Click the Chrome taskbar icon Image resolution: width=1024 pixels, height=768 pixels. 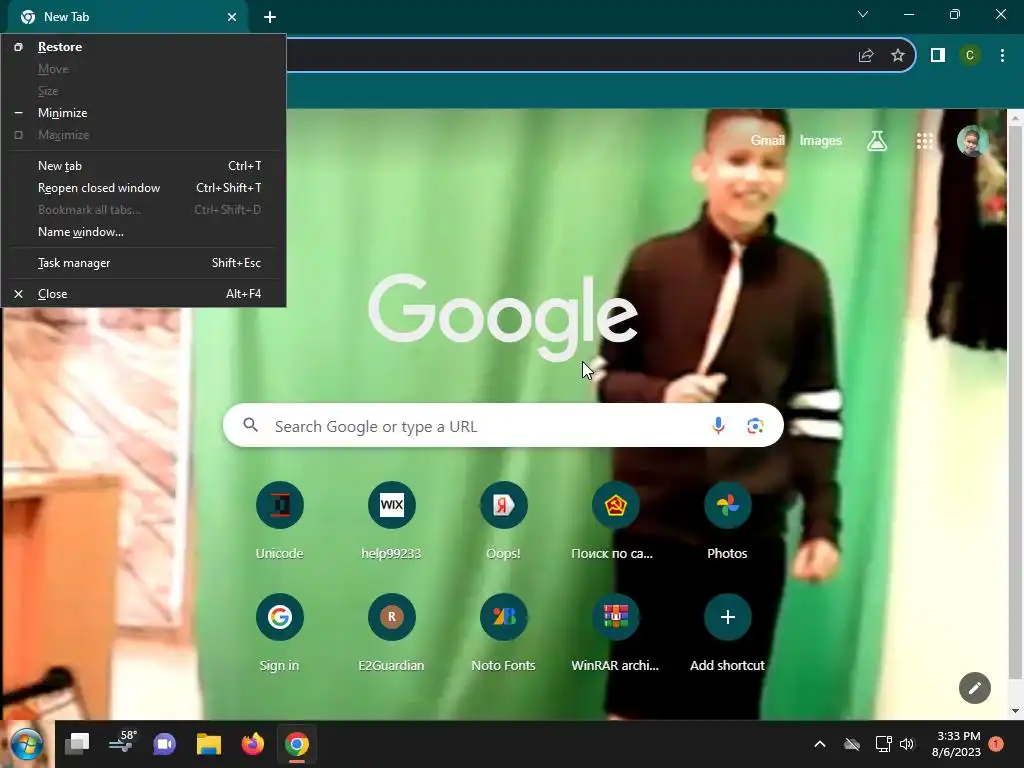pos(296,744)
